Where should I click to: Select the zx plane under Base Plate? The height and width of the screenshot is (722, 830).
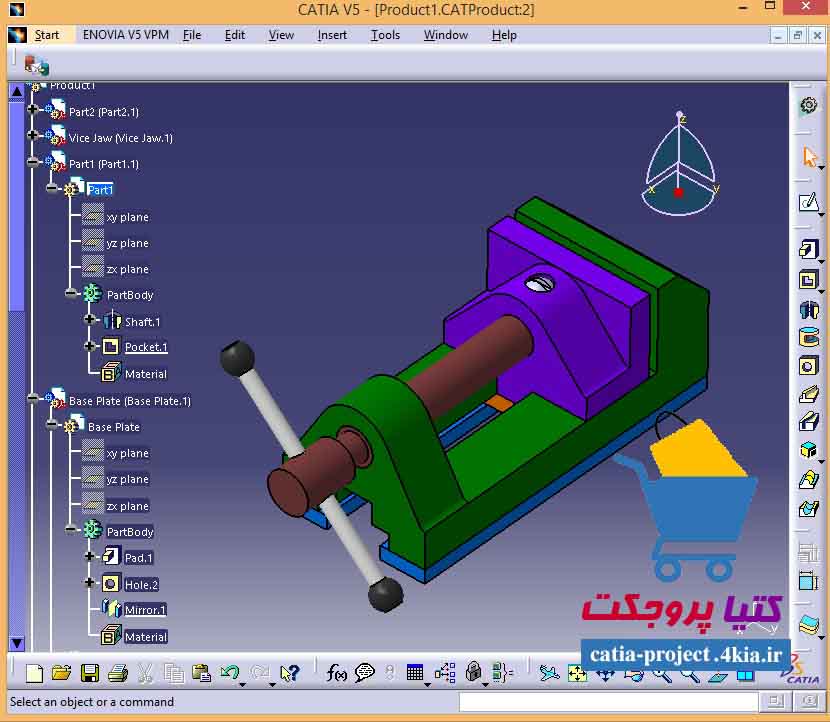(128, 506)
